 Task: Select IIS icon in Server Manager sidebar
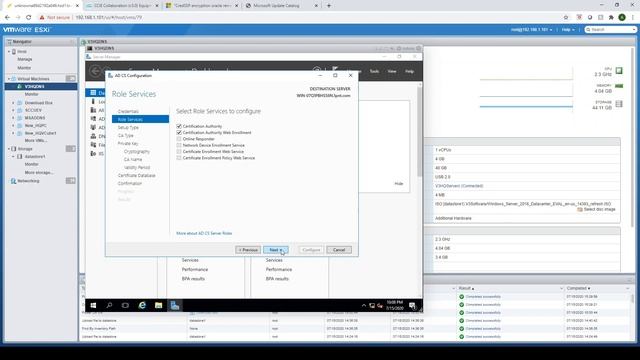[x=93, y=153]
